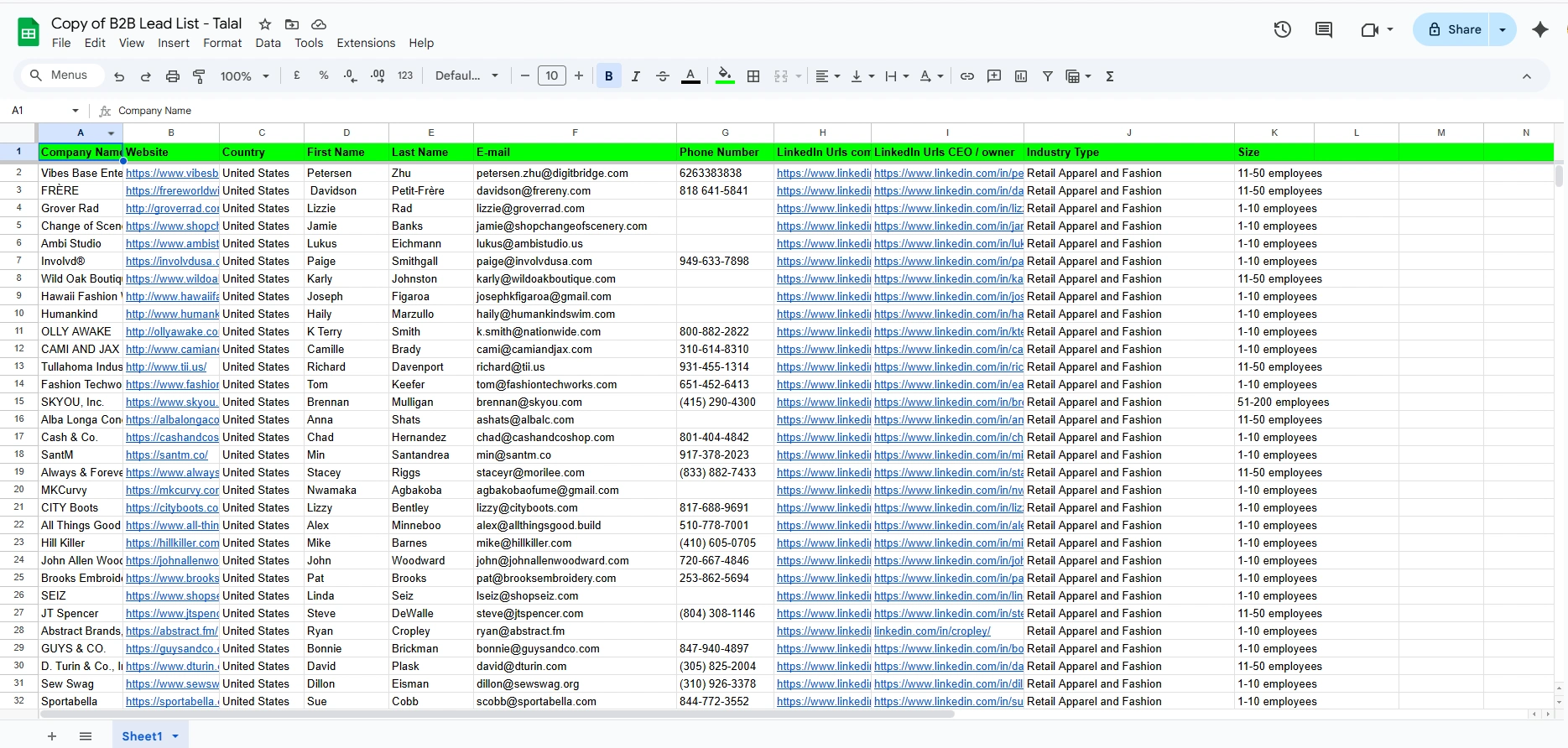Toggle strikethrough formatting
The height and width of the screenshot is (748, 1568).
pos(662,76)
